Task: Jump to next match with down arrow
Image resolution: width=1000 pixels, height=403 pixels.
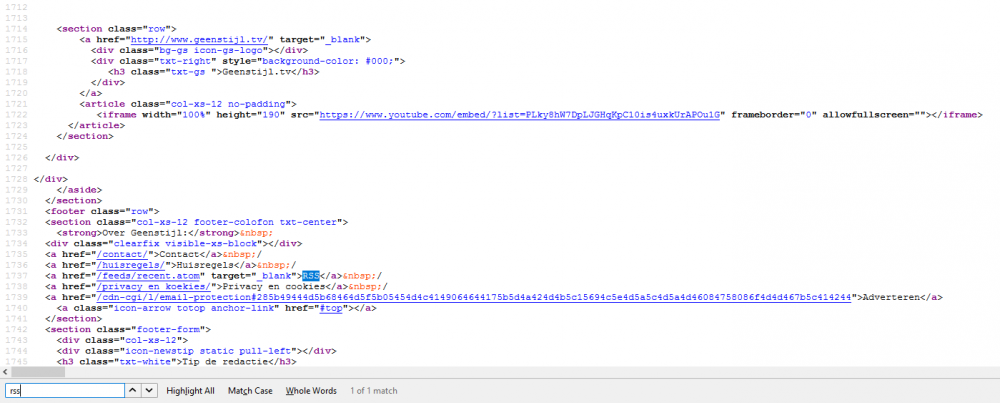Action: coord(149,391)
